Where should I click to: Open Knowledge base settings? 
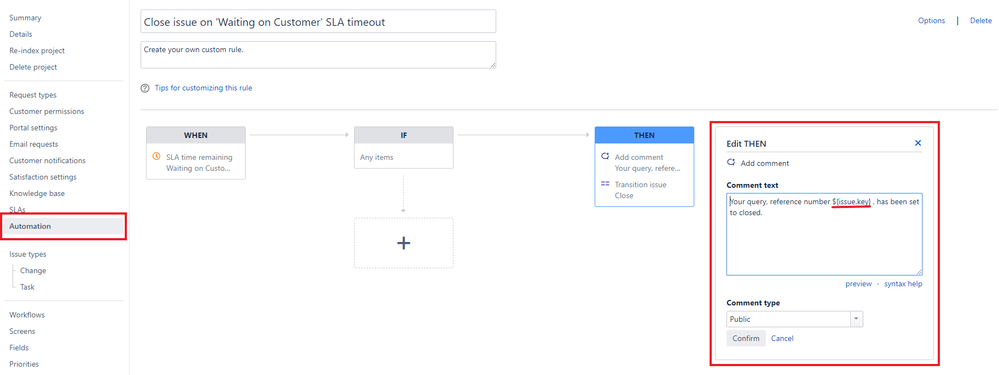click(37, 194)
